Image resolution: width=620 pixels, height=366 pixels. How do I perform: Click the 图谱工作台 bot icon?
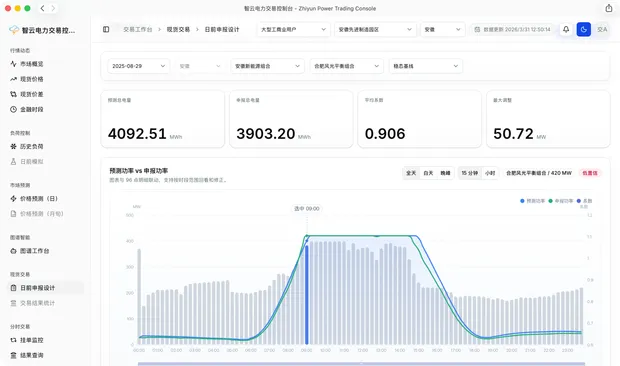13,251
